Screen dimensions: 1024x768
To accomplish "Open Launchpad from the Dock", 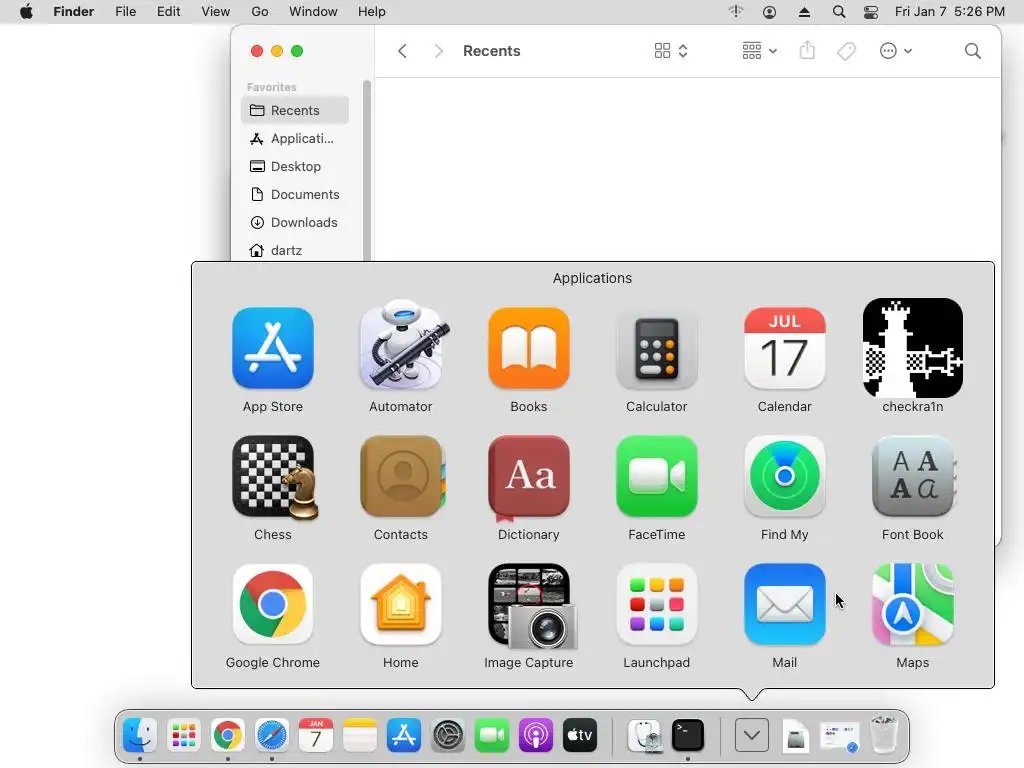I will (184, 735).
